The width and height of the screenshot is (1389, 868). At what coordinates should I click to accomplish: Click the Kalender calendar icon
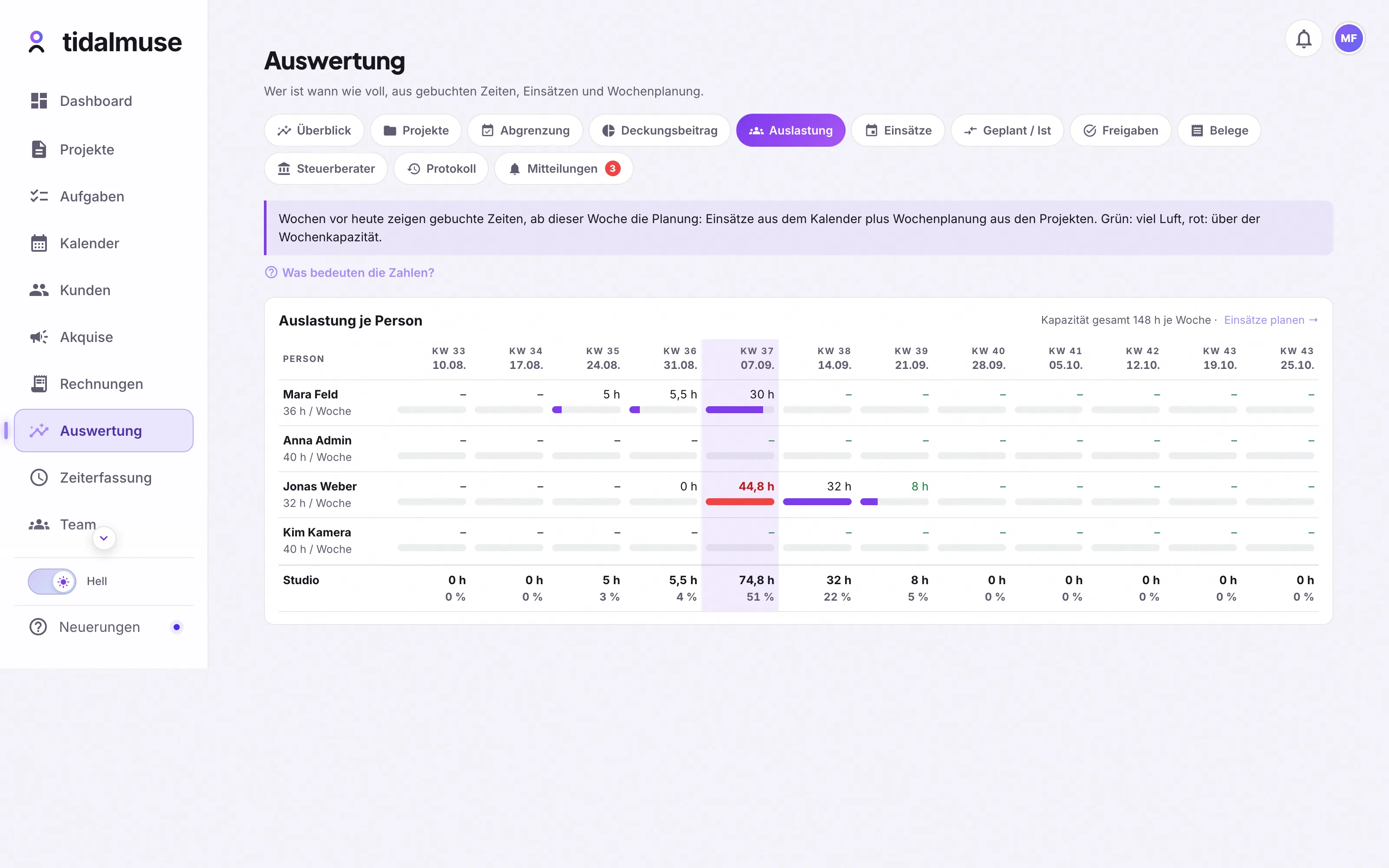[39, 243]
